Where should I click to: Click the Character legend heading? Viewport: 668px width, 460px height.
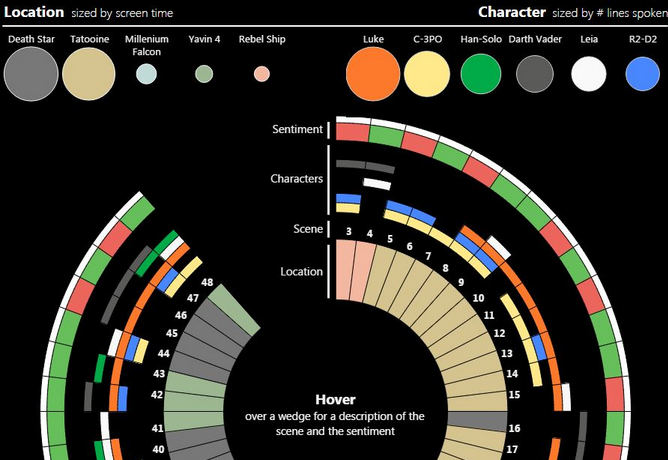(x=511, y=12)
